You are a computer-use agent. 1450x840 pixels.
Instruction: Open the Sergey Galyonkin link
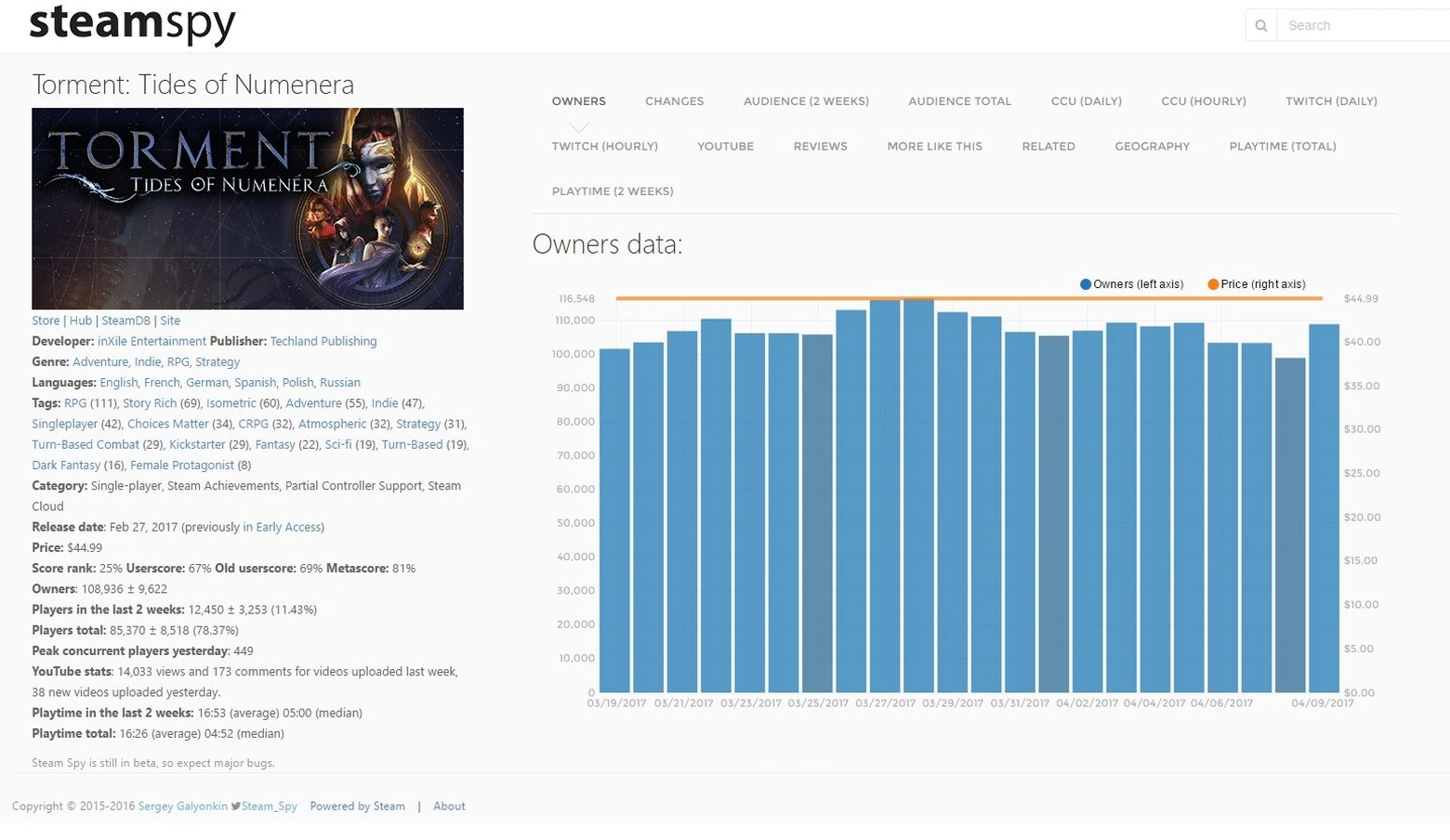click(x=183, y=807)
